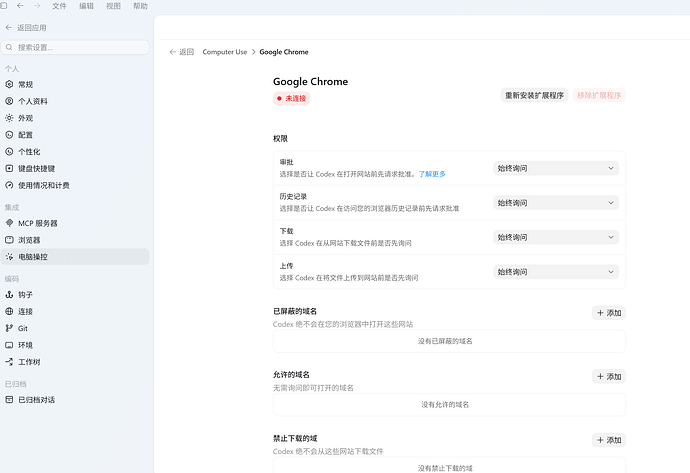
Task: Click the 重新安装扩展程序 button
Action: tap(534, 95)
